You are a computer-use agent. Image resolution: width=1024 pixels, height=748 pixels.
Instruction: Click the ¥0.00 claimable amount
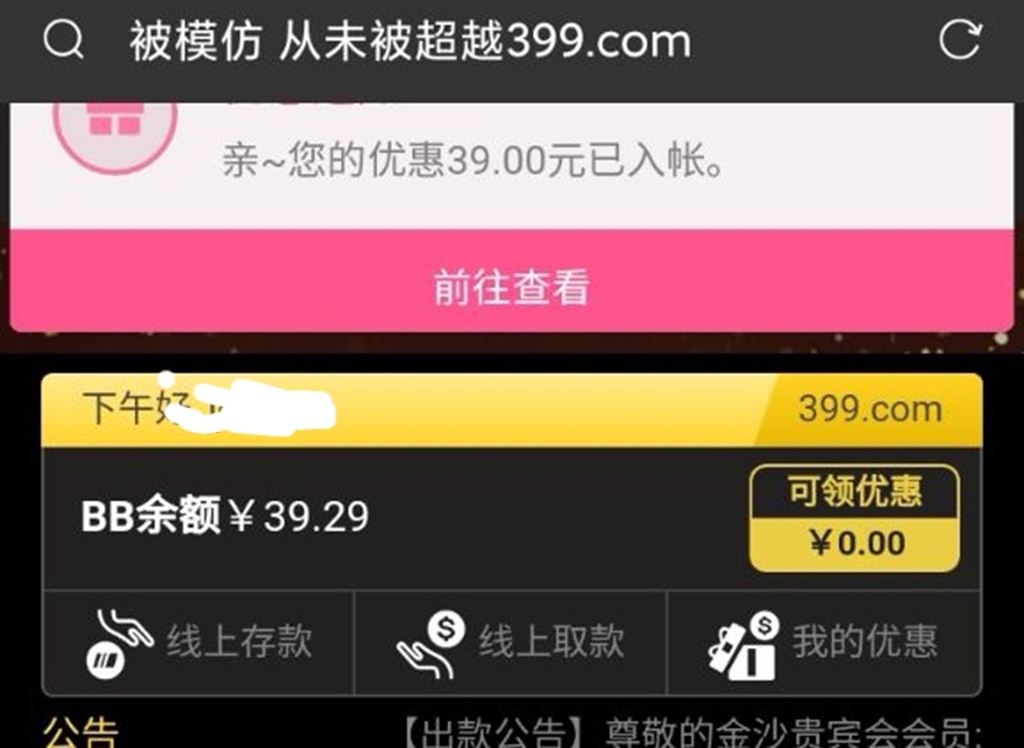[857, 543]
